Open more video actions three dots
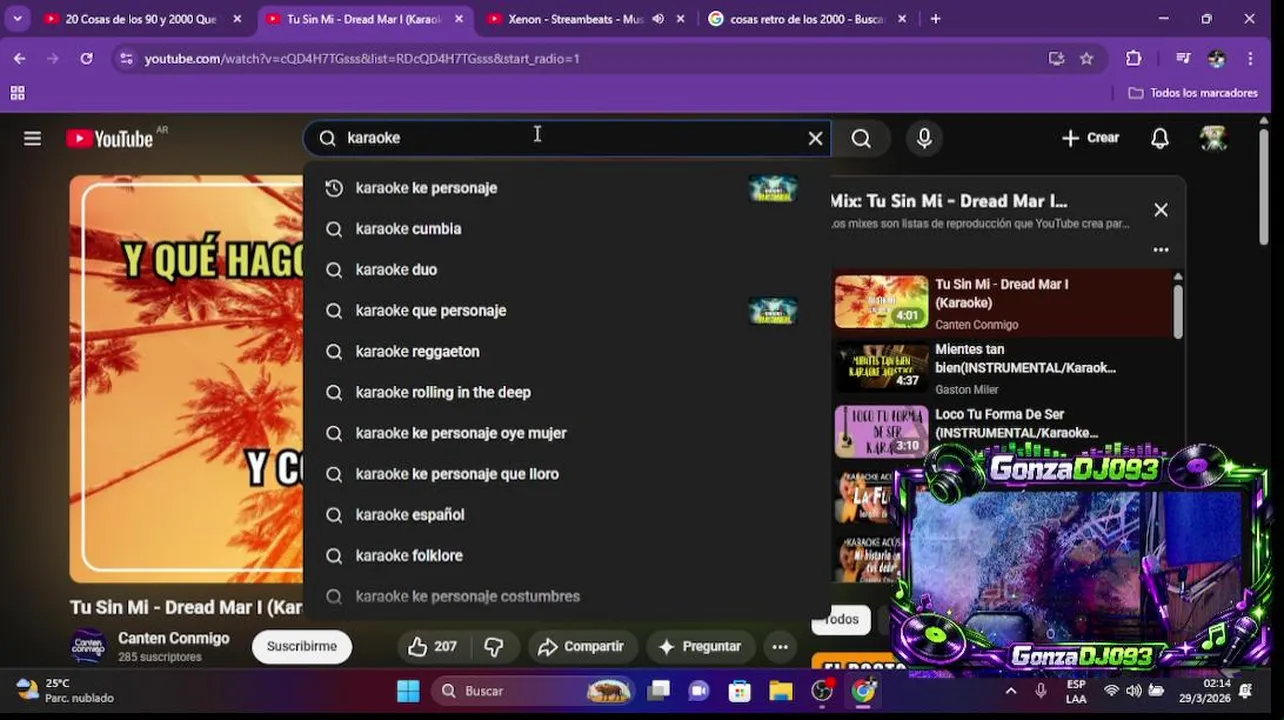1284x720 pixels. click(780, 647)
